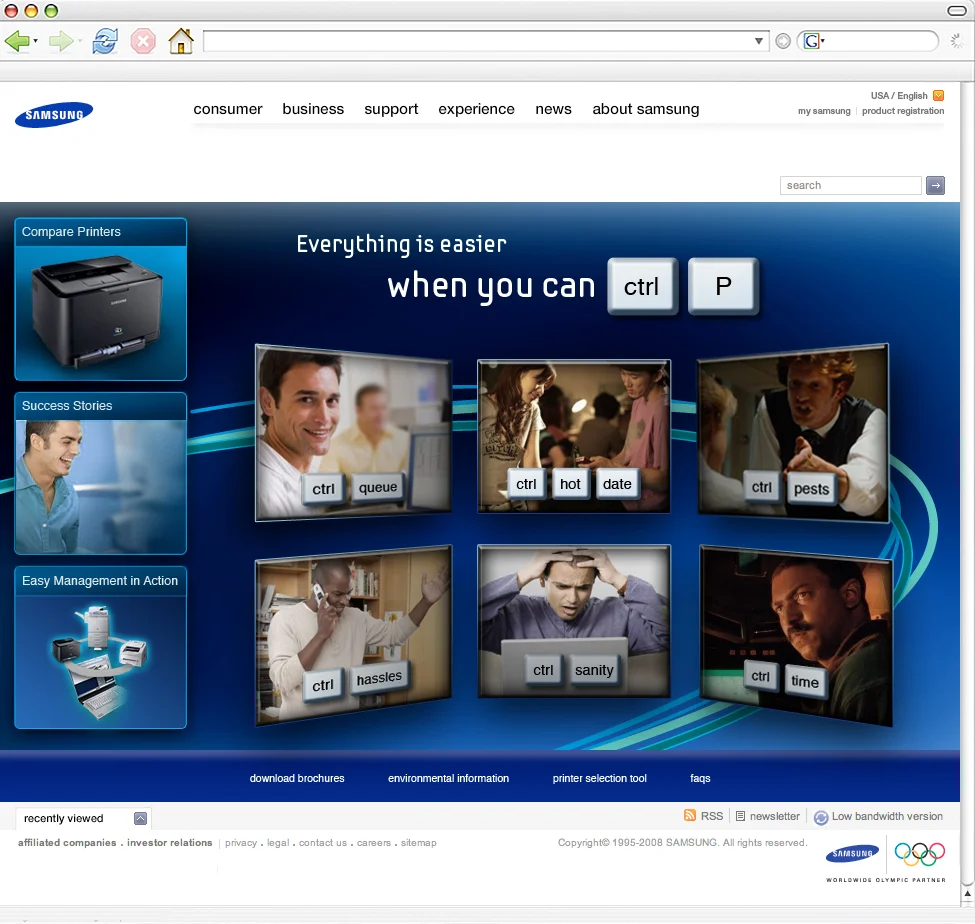The height and width of the screenshot is (924, 975).
Task: Click the browser Google search field
Action: [x=879, y=41]
